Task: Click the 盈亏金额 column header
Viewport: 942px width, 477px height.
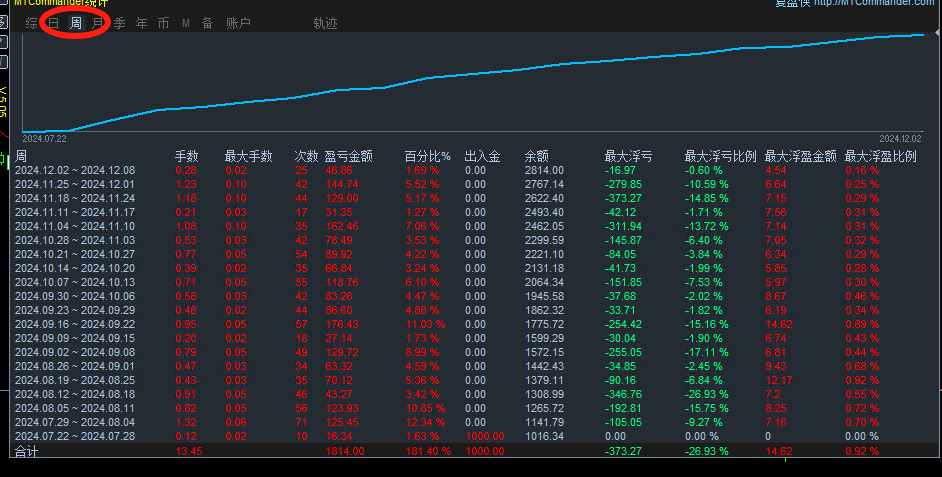Action: (x=348, y=156)
